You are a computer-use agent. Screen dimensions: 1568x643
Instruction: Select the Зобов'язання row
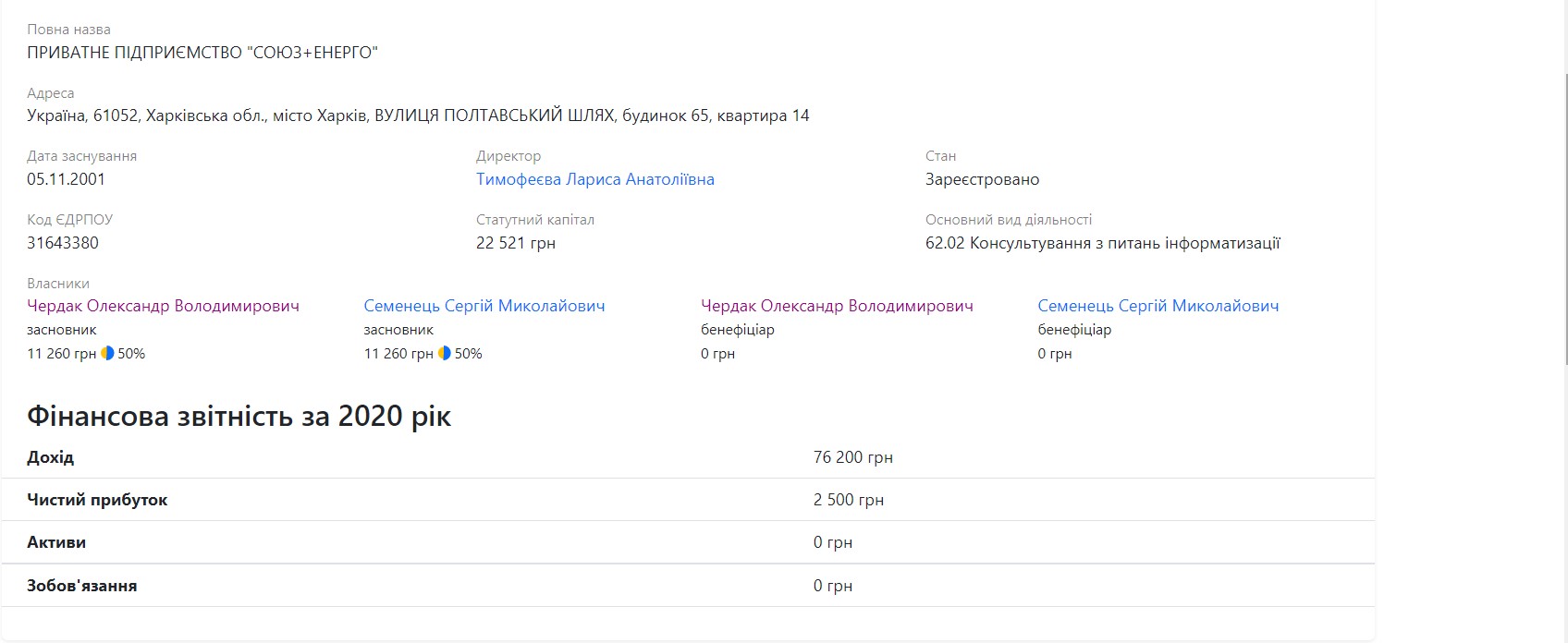687,586
